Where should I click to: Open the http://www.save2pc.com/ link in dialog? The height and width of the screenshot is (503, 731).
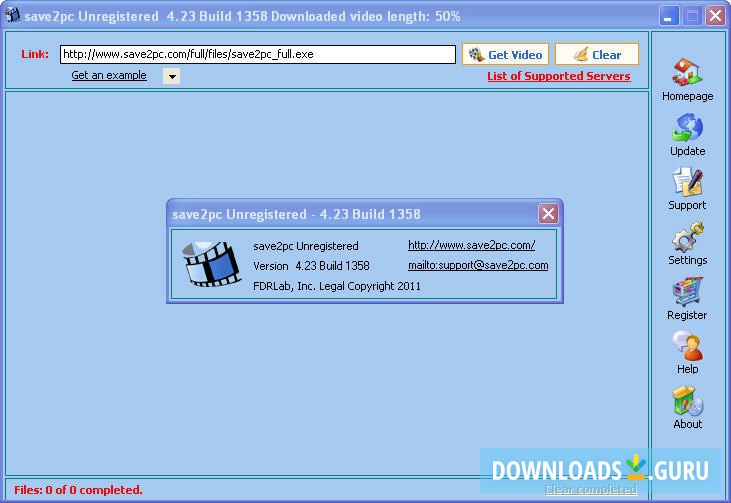(x=471, y=245)
